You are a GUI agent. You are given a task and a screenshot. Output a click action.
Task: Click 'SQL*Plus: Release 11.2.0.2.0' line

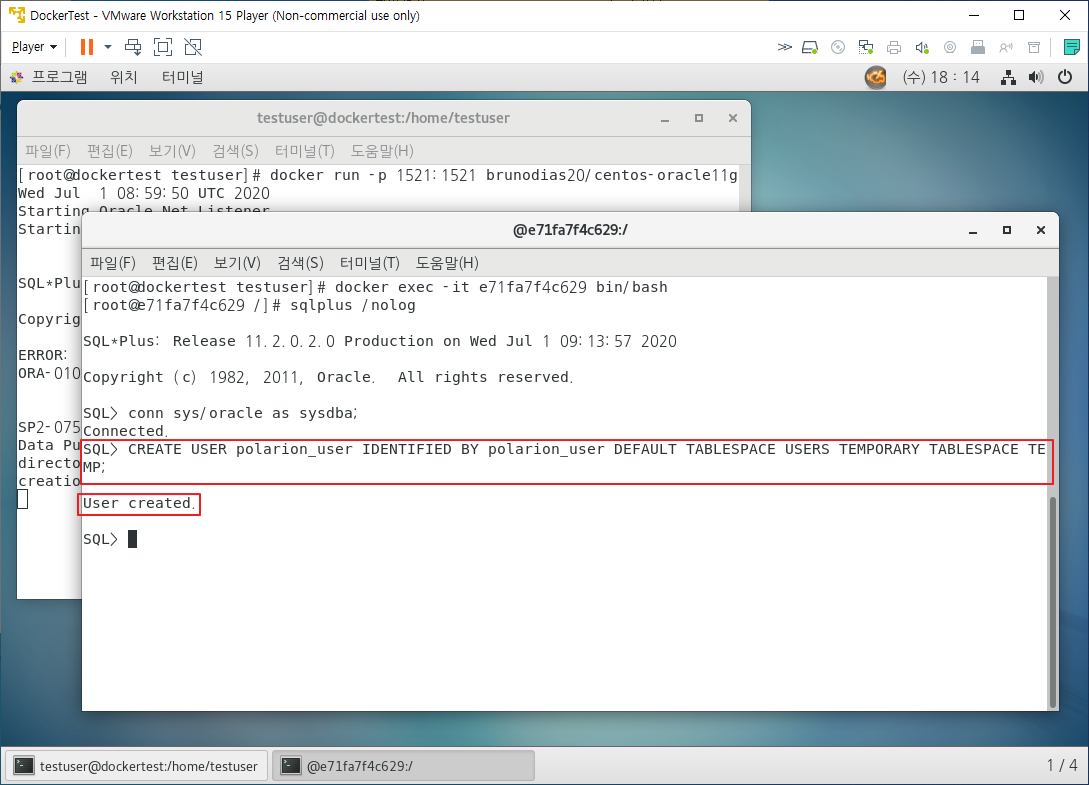coord(380,341)
